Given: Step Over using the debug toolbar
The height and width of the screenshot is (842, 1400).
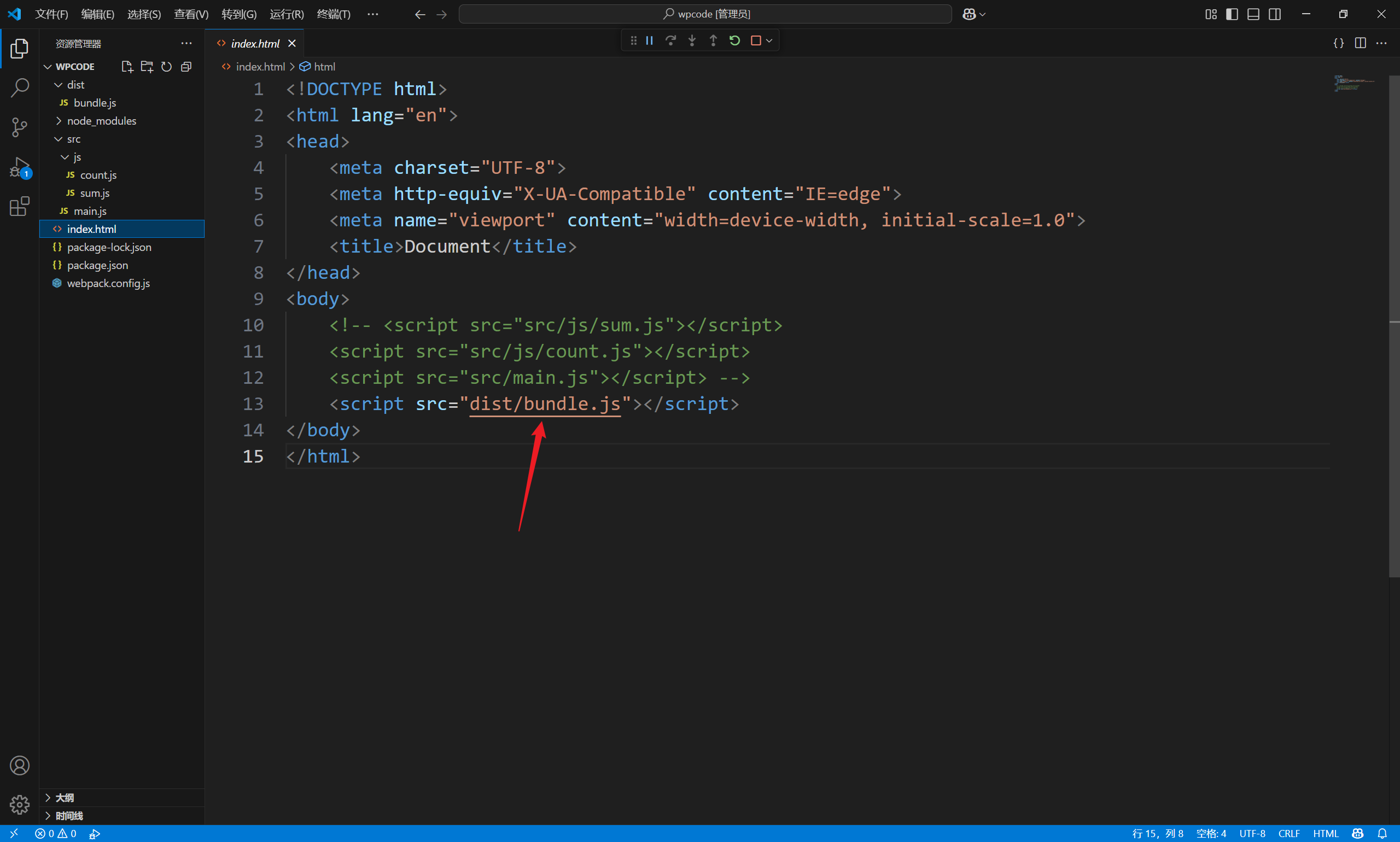Looking at the screenshot, I should pyautogui.click(x=672, y=40).
